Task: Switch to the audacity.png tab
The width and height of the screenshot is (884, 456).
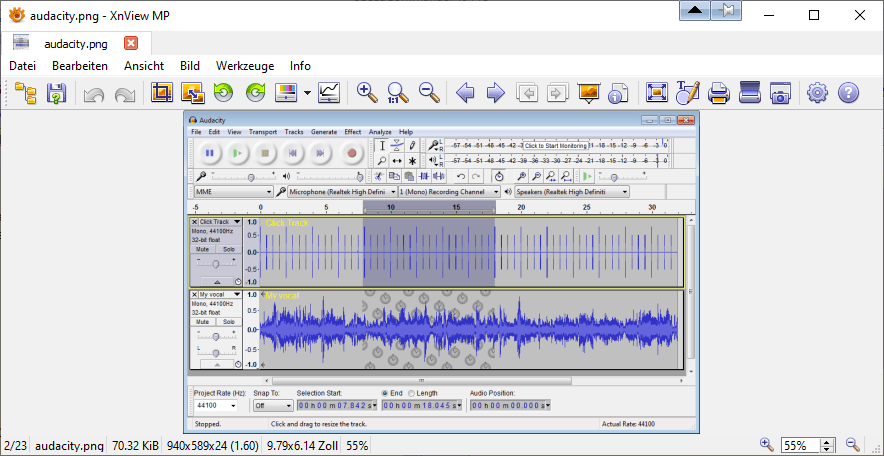Action: click(x=75, y=43)
